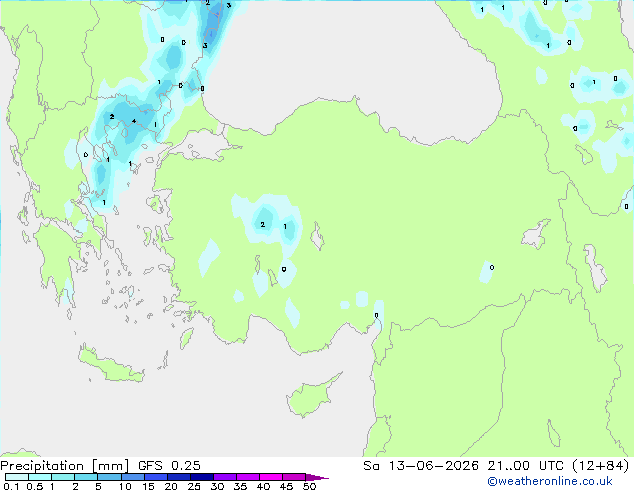This screenshot has height=490, width=634.
Task: Click the legend scale label "0.5"
Action: pyautogui.click(x=35, y=486)
